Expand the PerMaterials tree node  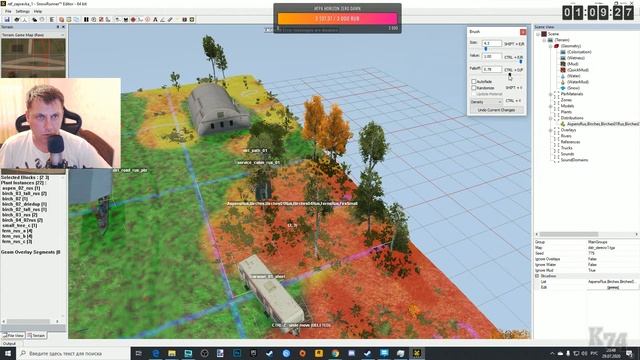[551, 94]
